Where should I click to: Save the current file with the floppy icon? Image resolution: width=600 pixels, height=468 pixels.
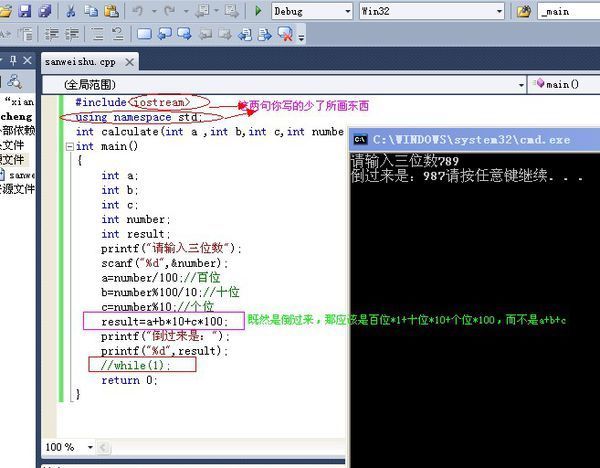point(25,11)
